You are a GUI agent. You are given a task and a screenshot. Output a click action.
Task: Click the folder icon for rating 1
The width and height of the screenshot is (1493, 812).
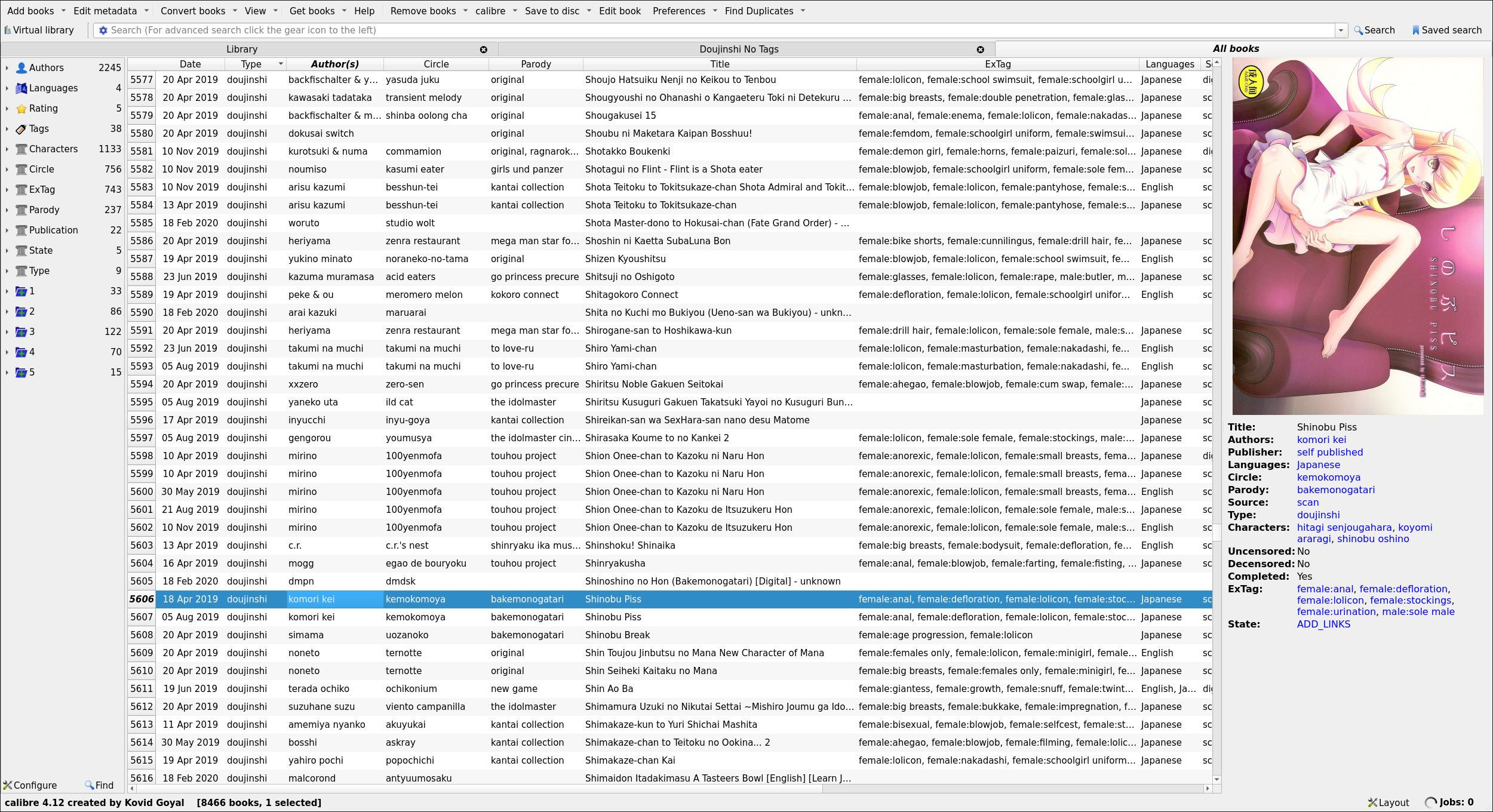click(x=21, y=291)
